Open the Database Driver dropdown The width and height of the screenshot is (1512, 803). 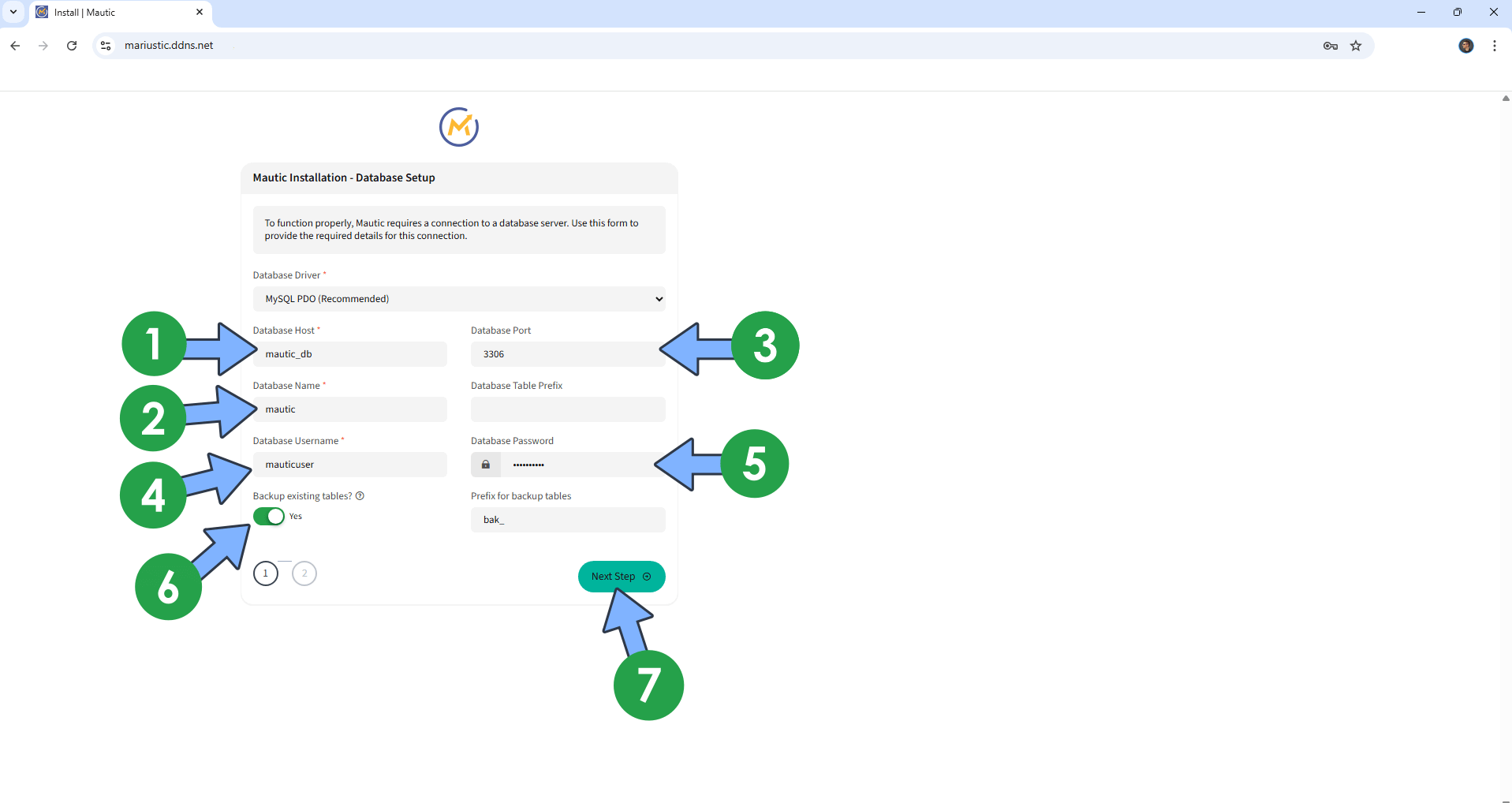pyautogui.click(x=459, y=299)
